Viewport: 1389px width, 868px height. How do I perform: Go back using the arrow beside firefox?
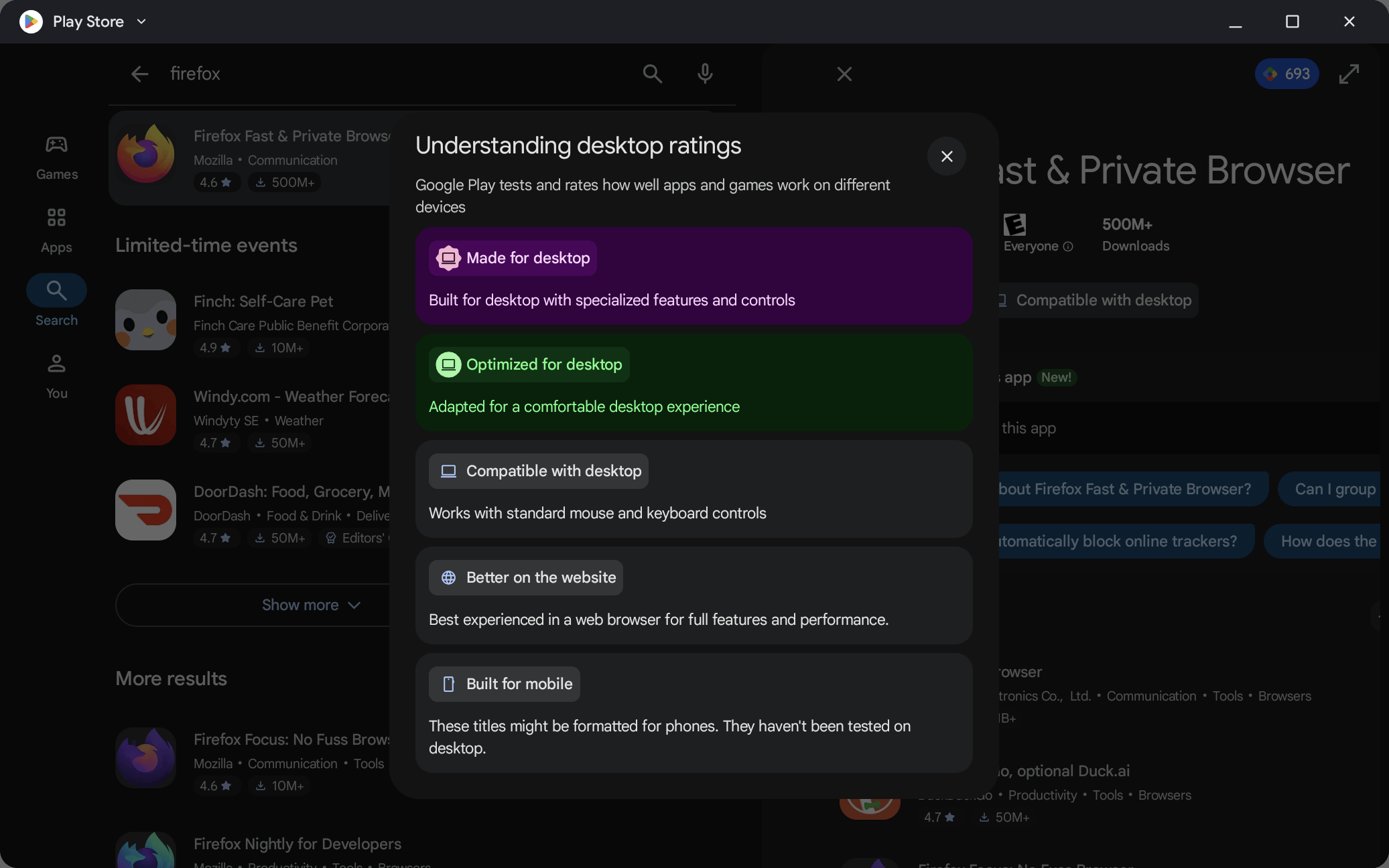(139, 74)
